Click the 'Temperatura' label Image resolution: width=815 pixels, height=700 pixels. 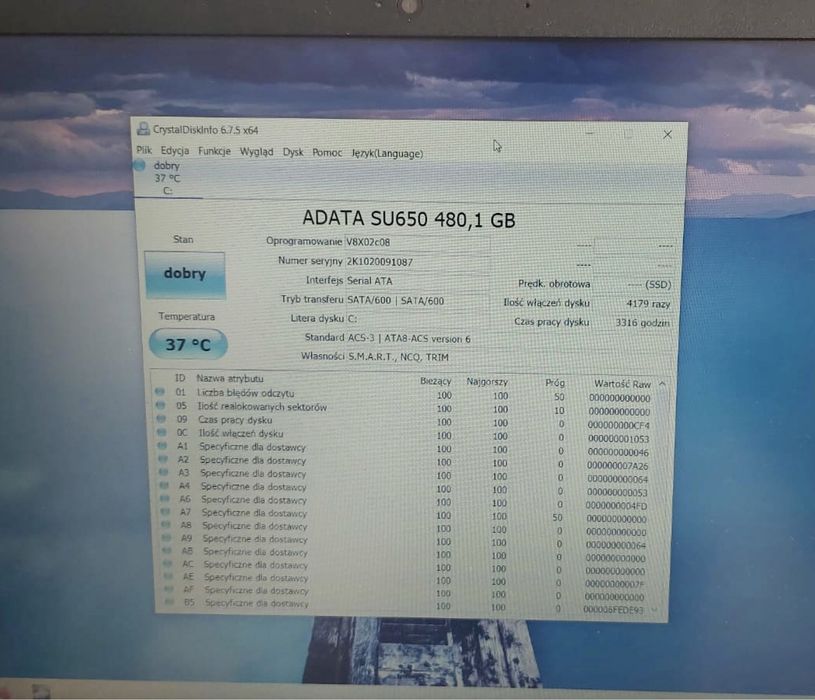tap(187, 316)
